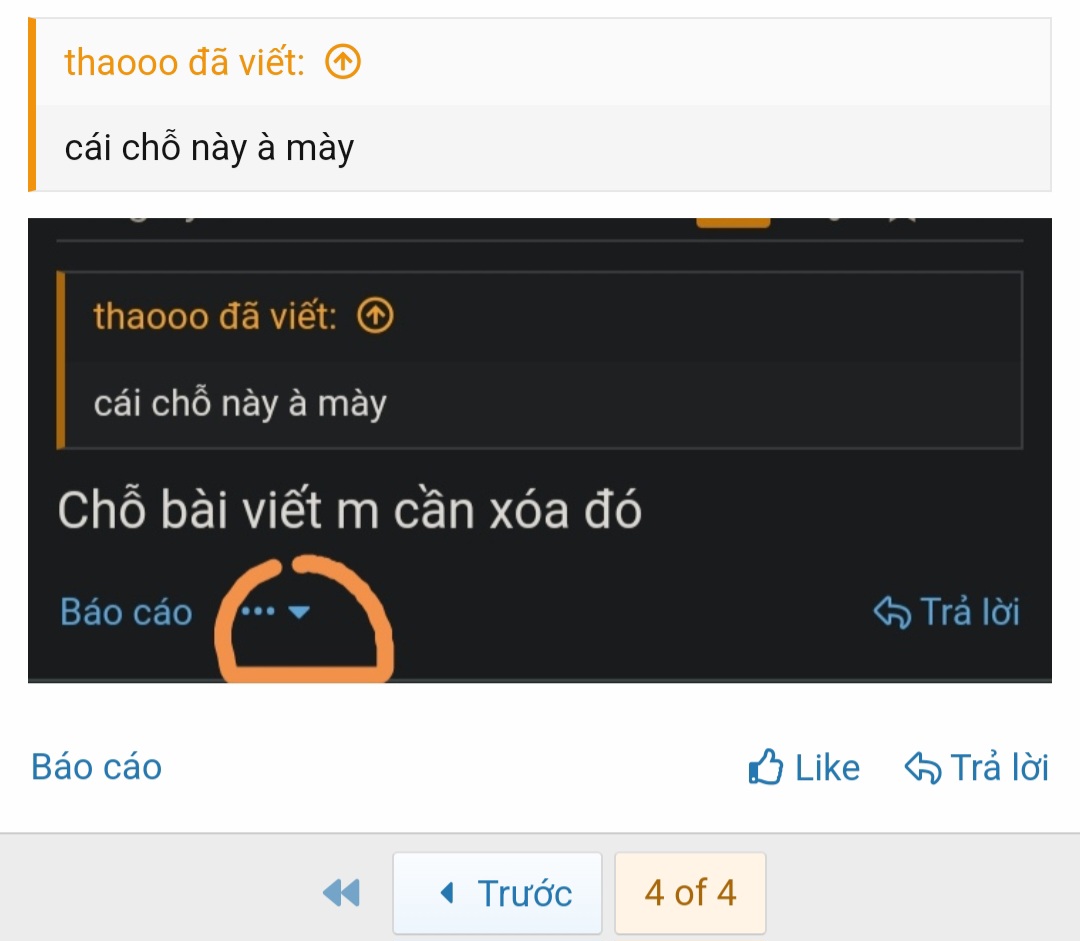Click quoted text 'cái chỗ này à mày' in top box
Screen dimensions: 1080x941
point(209,148)
